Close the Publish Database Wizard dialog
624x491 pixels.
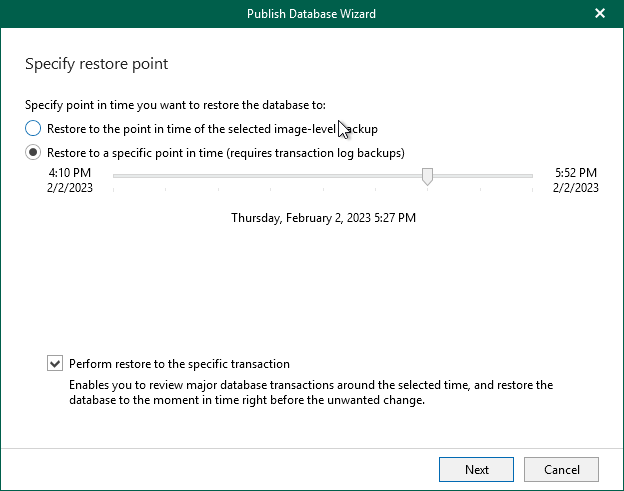[600, 14]
